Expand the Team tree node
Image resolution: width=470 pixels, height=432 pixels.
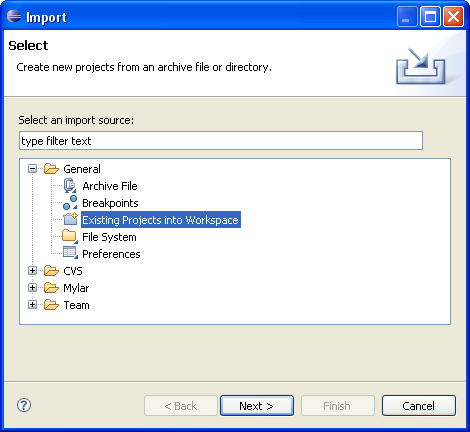32,305
